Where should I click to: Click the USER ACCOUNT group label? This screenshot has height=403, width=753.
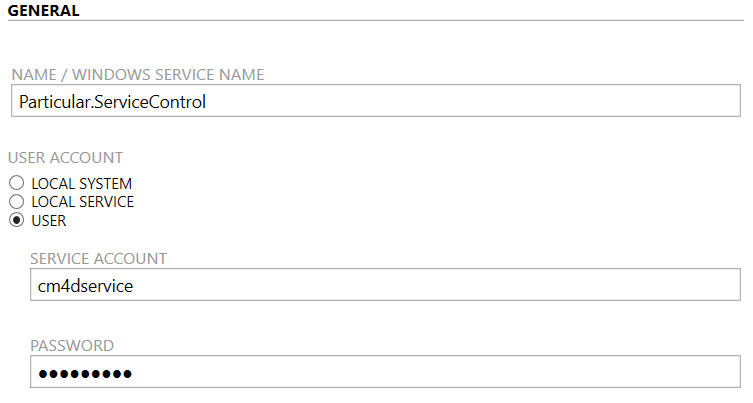[x=65, y=158]
